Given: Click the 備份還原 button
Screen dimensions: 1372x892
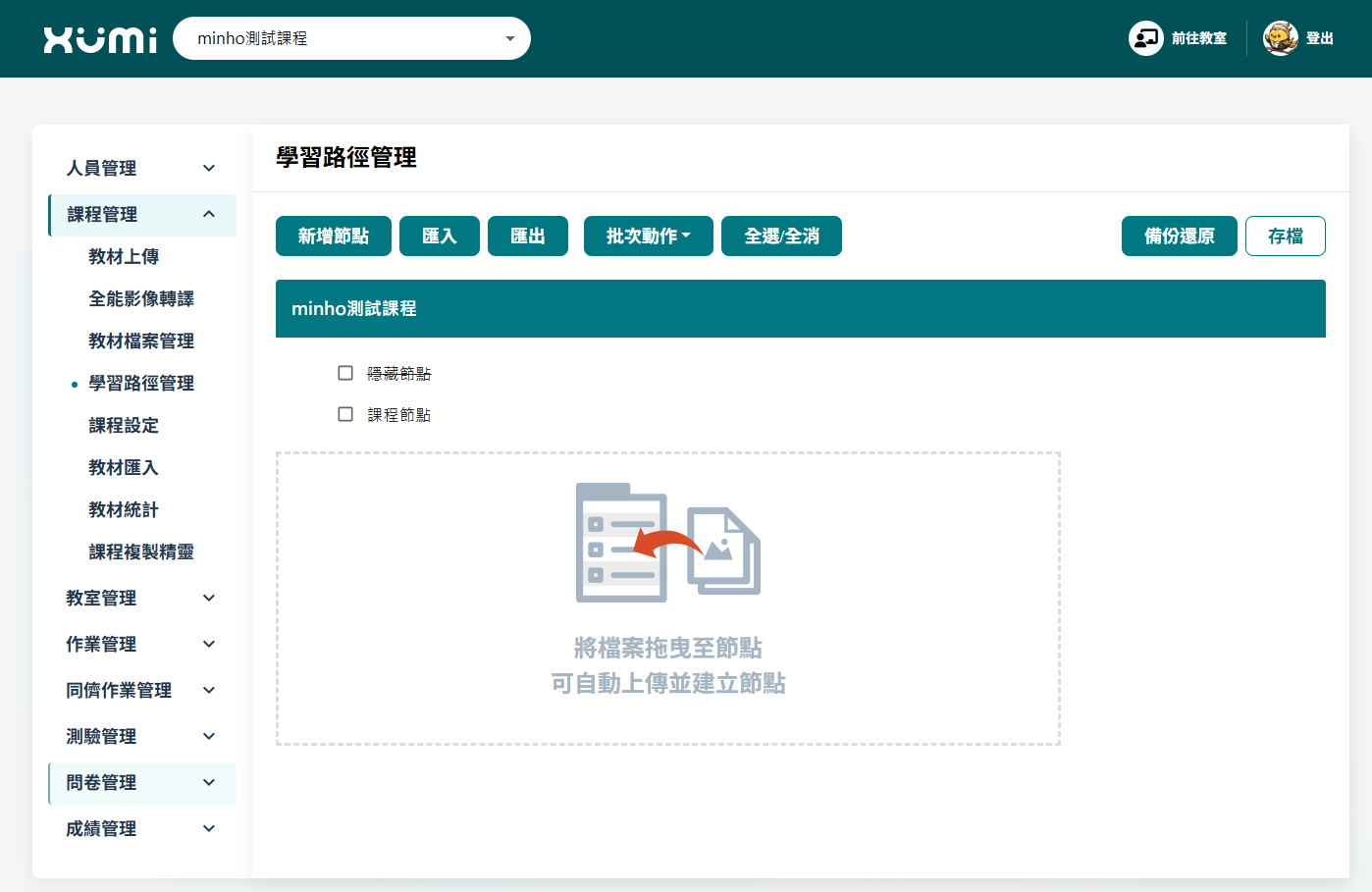Looking at the screenshot, I should coord(1179,236).
